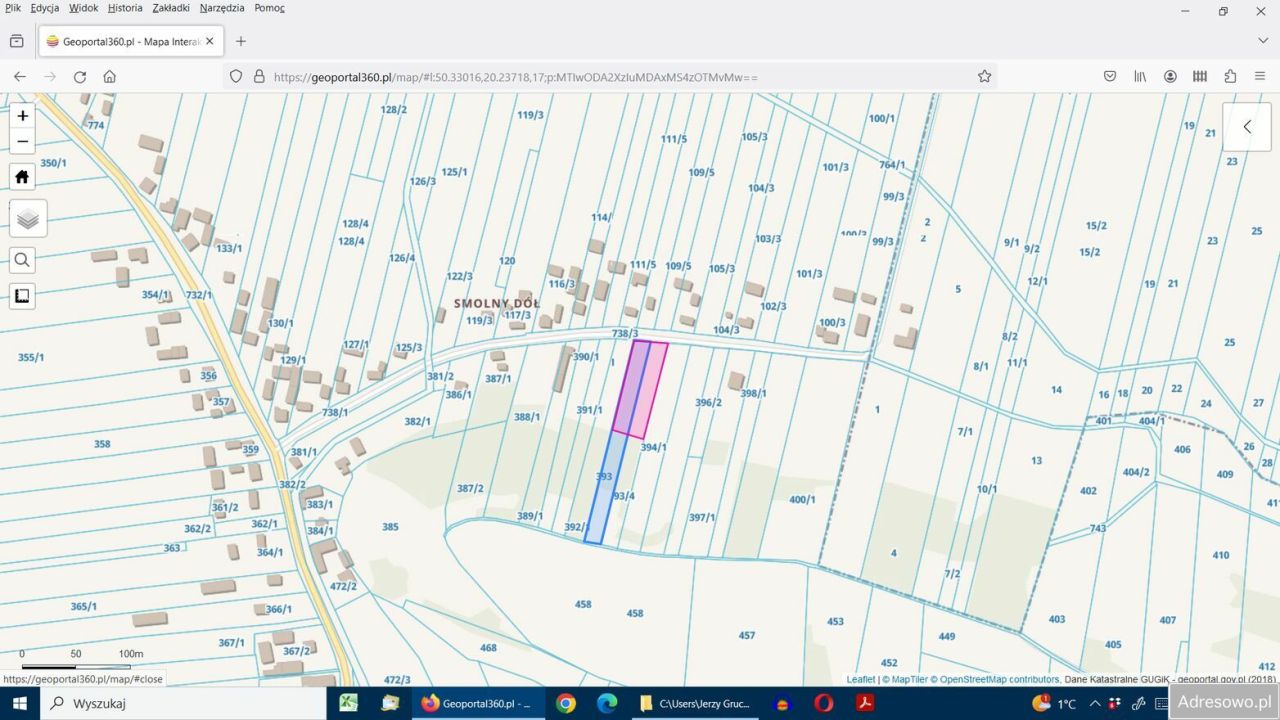This screenshot has width=1280, height=720.
Task: Bookmark this page with the star
Action: pyautogui.click(x=984, y=76)
